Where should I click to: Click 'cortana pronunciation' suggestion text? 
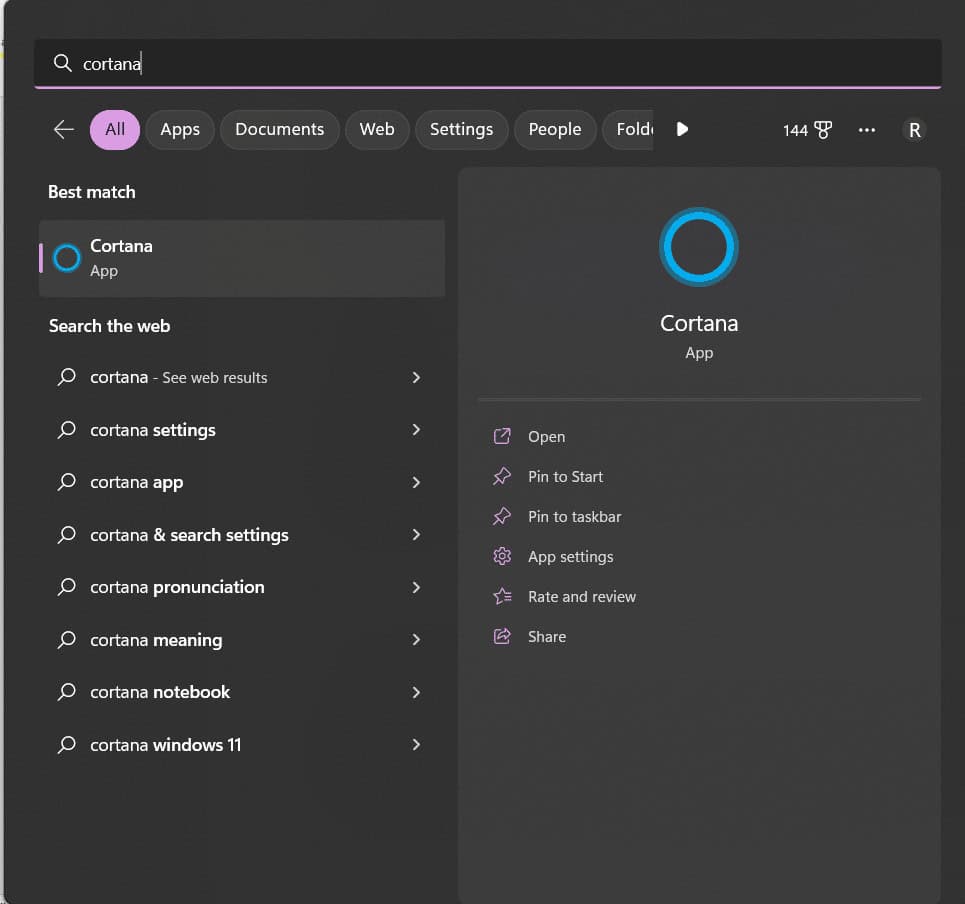(177, 587)
